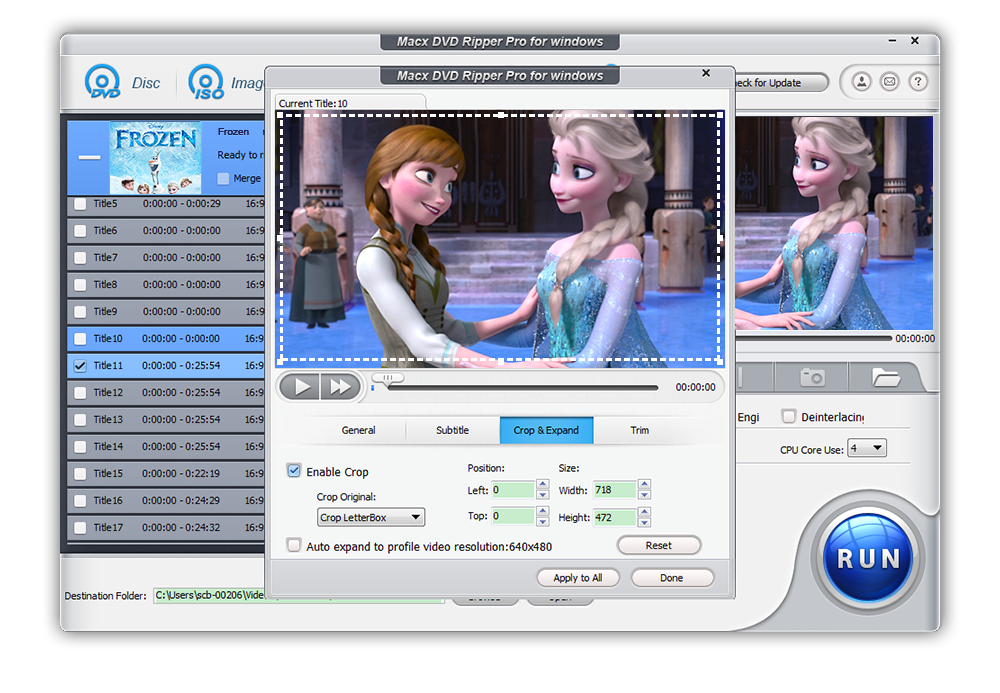Image resolution: width=1000 pixels, height=693 pixels.
Task: Click the top-center crop handle on preview
Action: (501, 115)
